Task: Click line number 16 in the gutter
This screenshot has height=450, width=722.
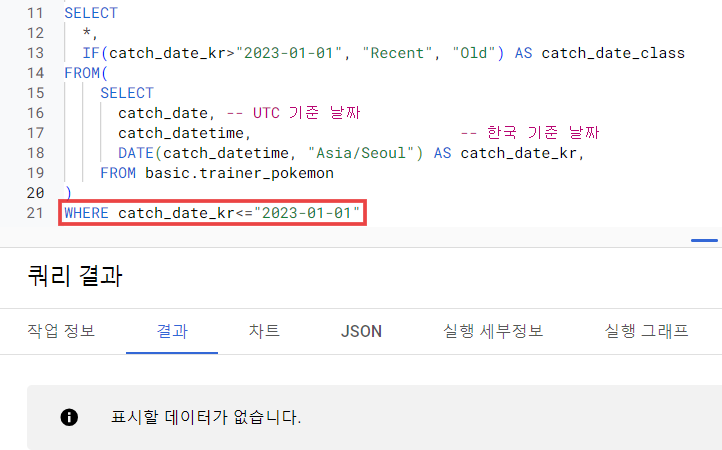Action: pyautogui.click(x=35, y=113)
